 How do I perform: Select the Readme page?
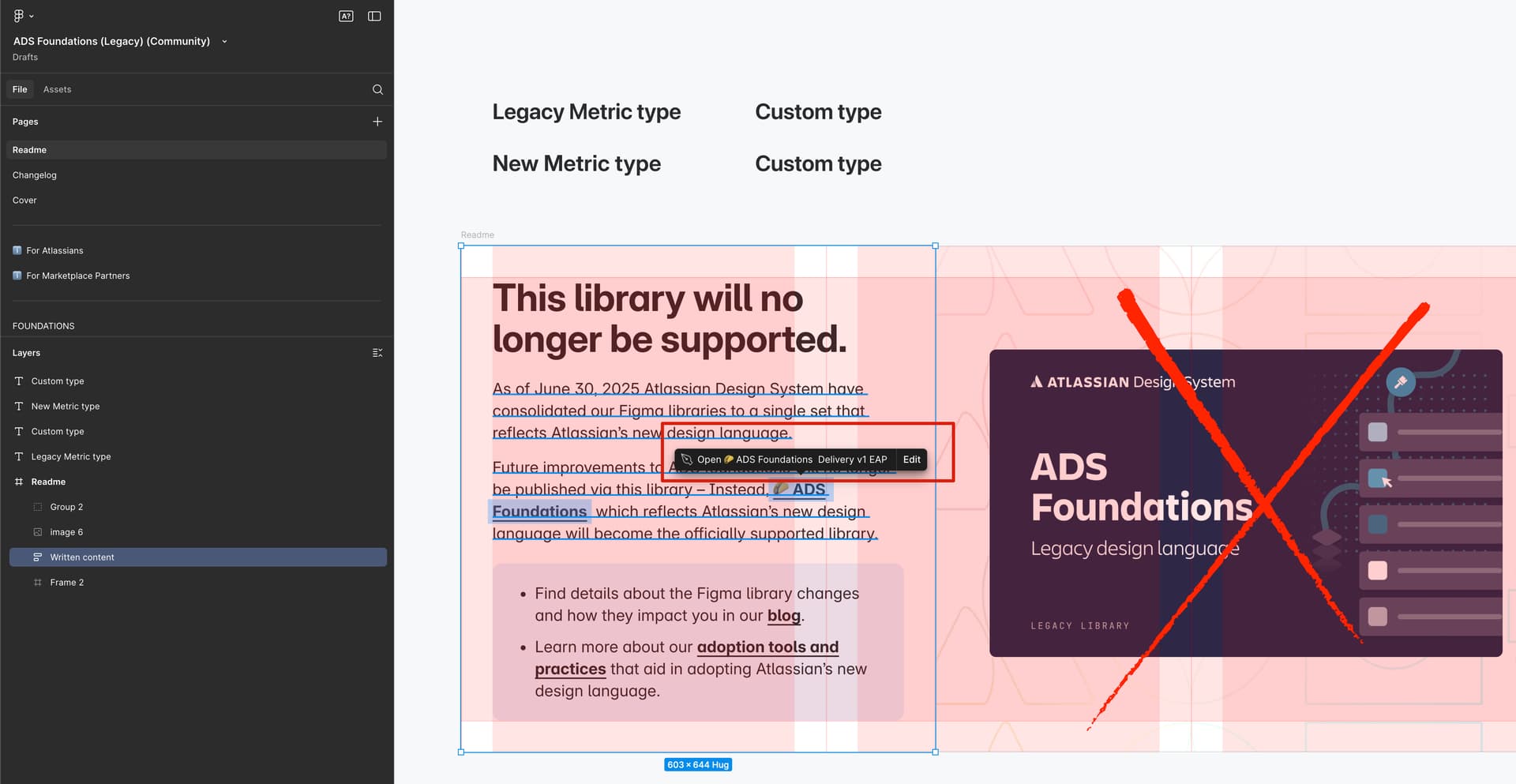pos(197,150)
